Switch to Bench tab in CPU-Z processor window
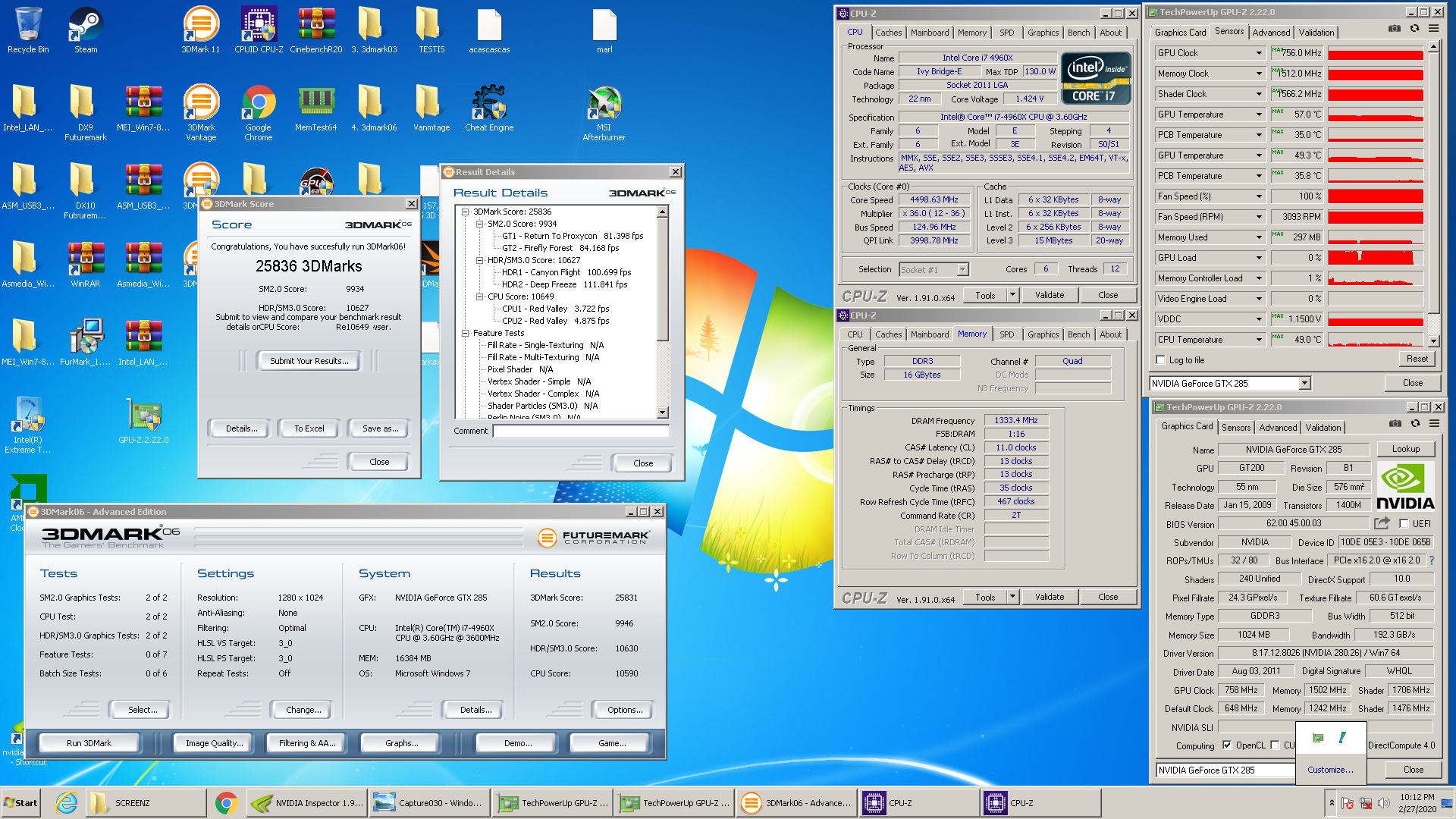This screenshot has height=819, width=1456. click(1078, 33)
